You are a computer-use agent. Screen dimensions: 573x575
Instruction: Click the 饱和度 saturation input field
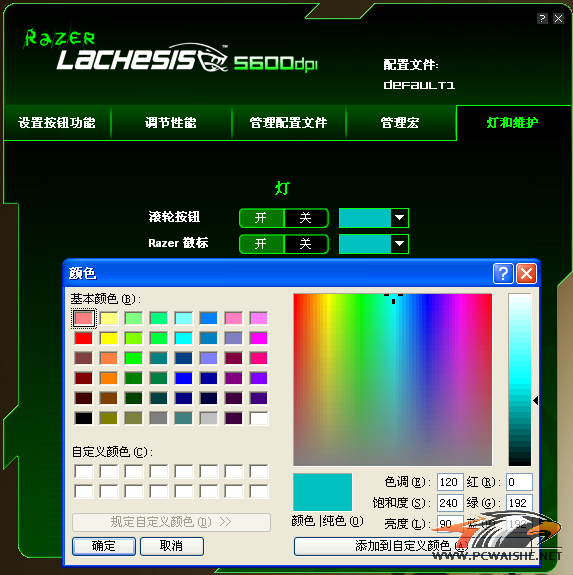[450, 503]
